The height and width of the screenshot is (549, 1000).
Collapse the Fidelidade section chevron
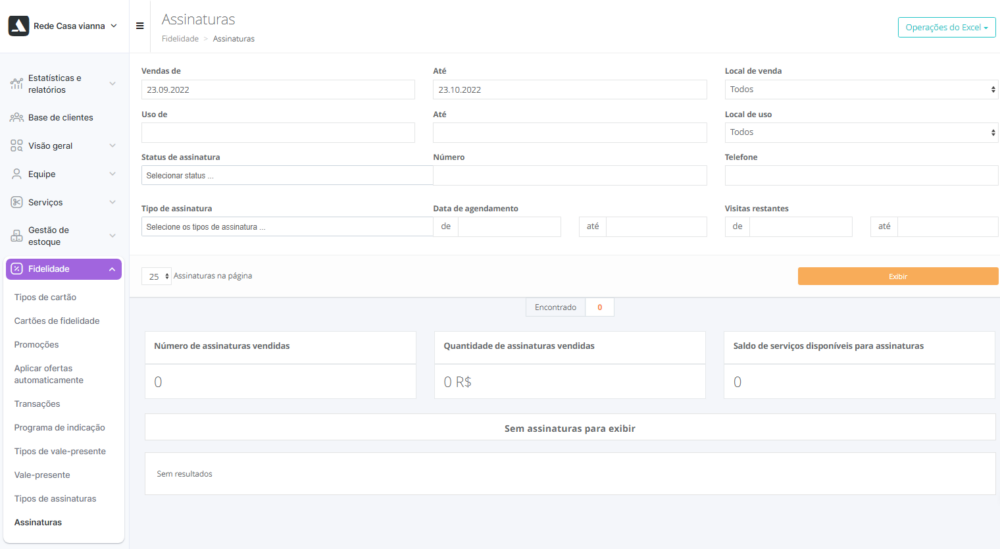click(x=112, y=269)
